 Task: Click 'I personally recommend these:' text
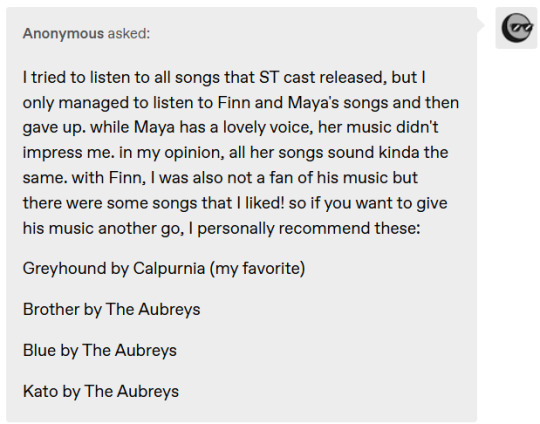click(304, 228)
